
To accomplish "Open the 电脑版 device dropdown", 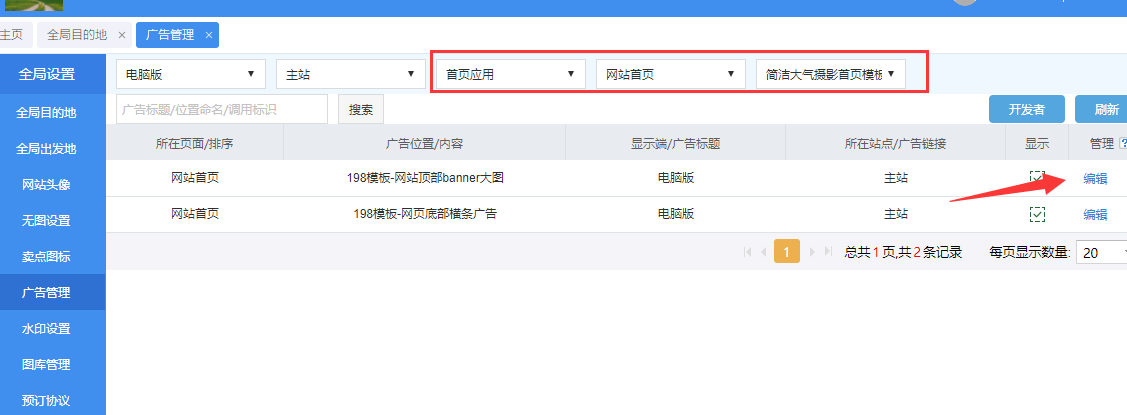I will click(x=191, y=74).
